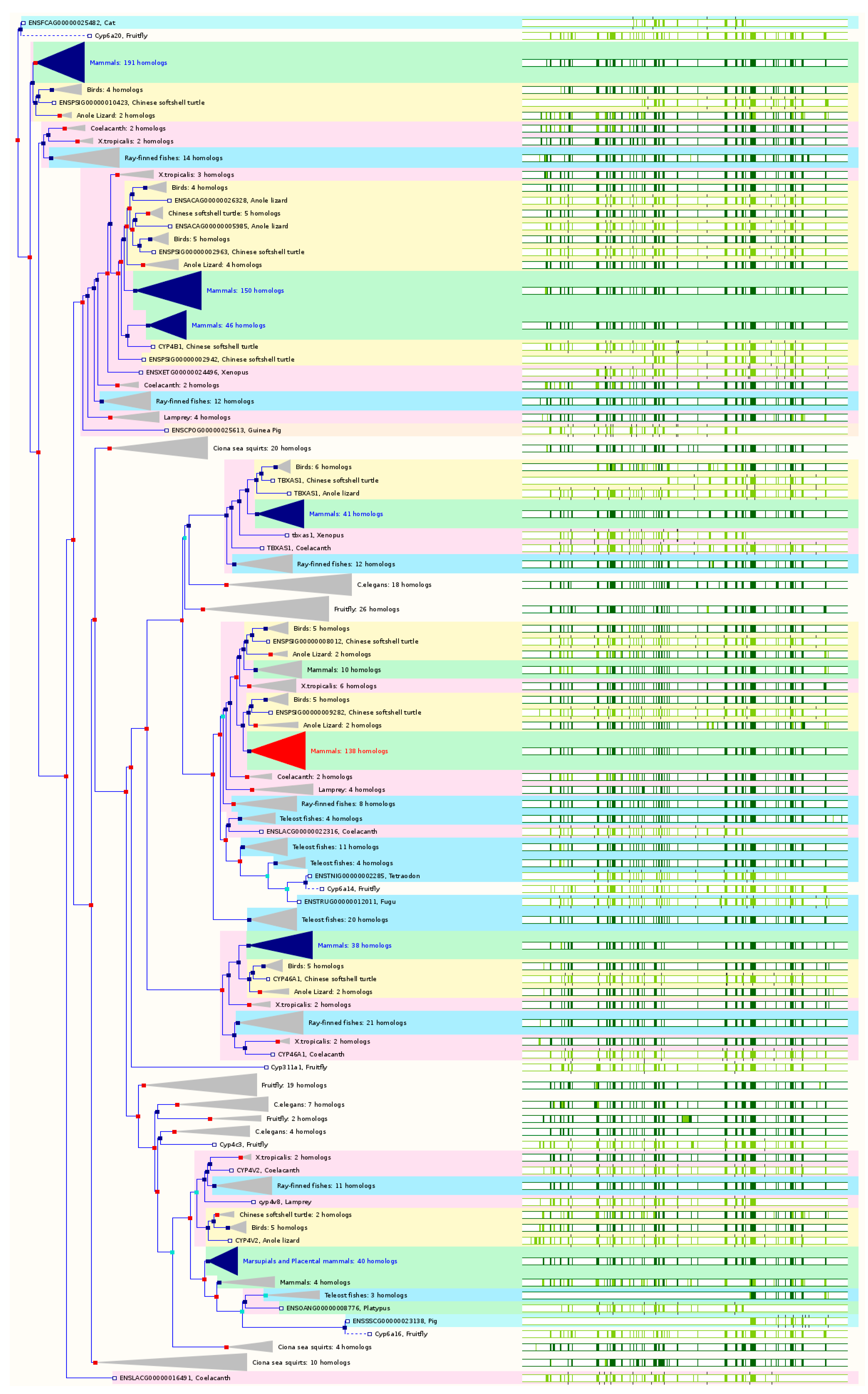Select leaf ENSTNIG00000002285, Tetraodon
The width and height of the screenshot is (868, 1394).
(367, 876)
